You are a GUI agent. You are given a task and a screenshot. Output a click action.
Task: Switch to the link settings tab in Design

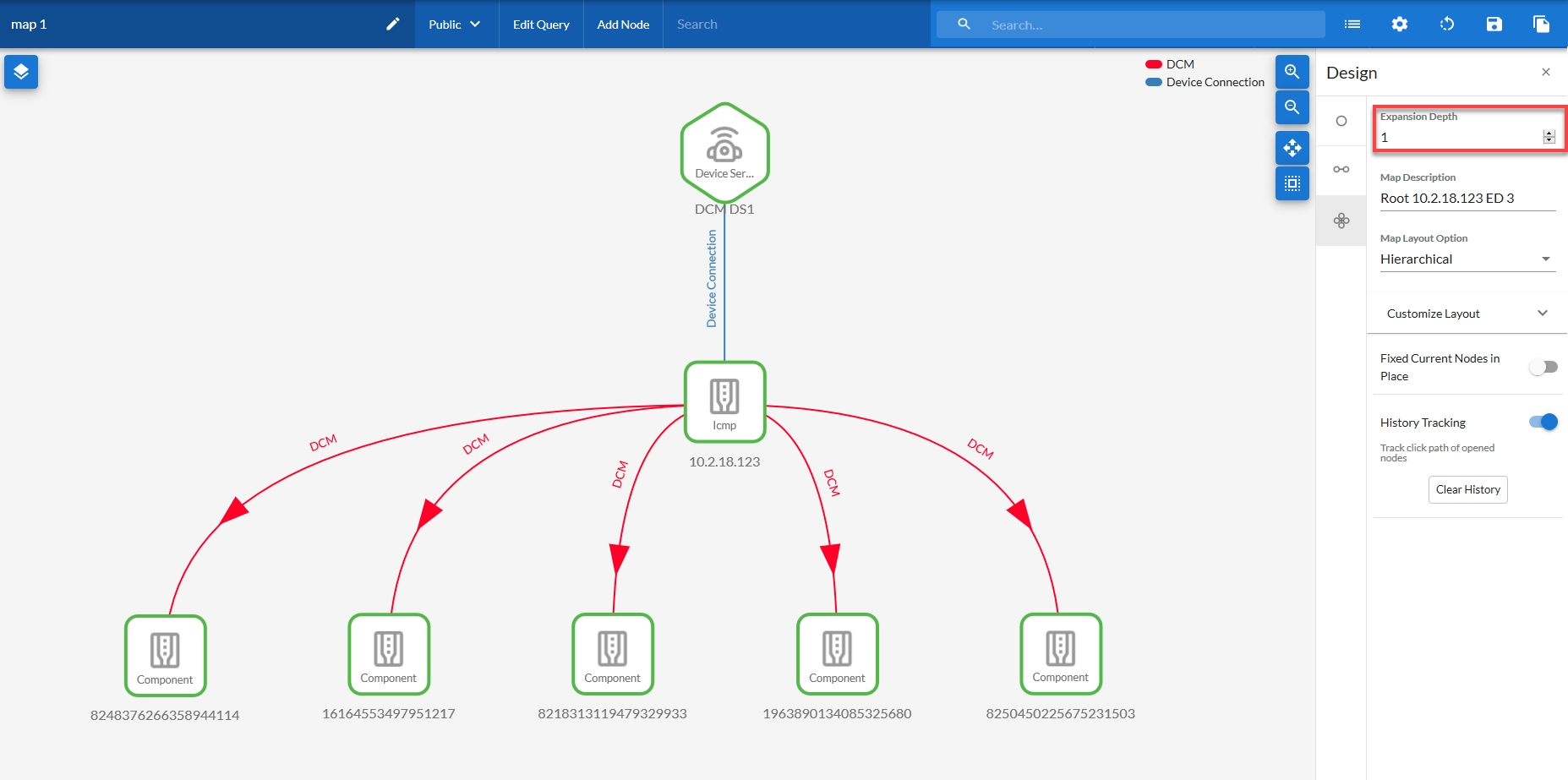pos(1341,170)
